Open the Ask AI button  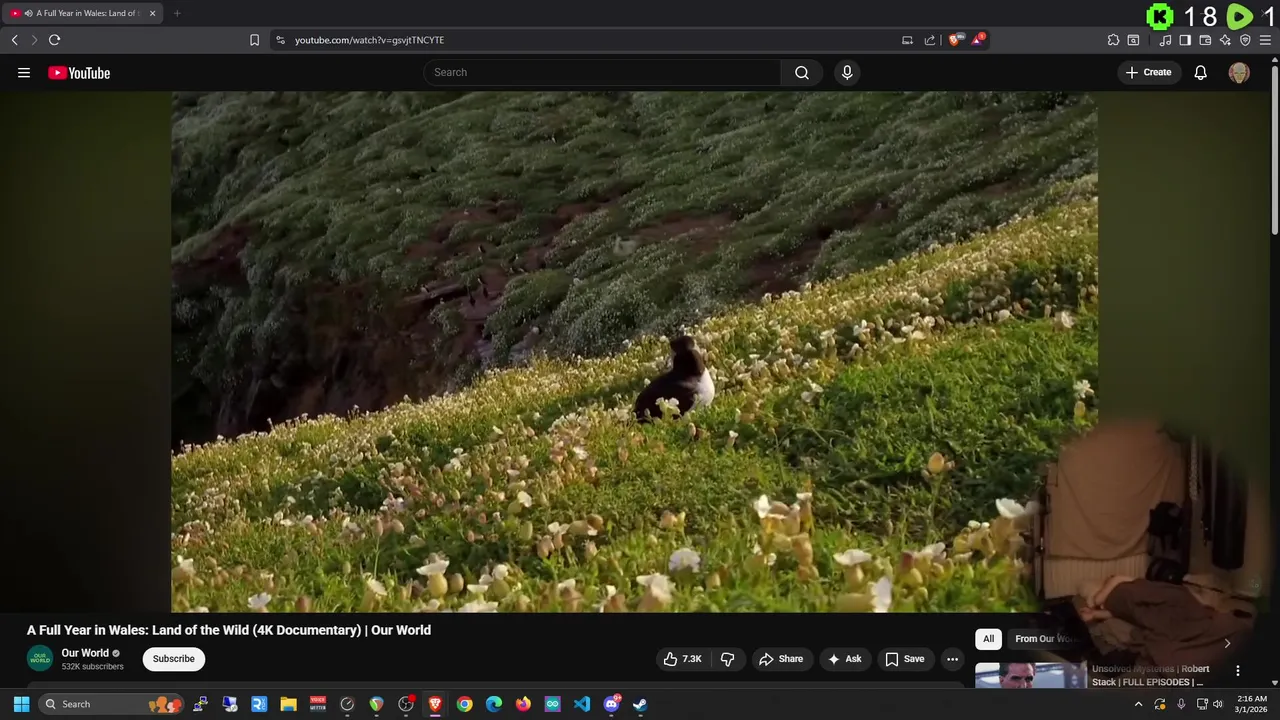(x=845, y=659)
